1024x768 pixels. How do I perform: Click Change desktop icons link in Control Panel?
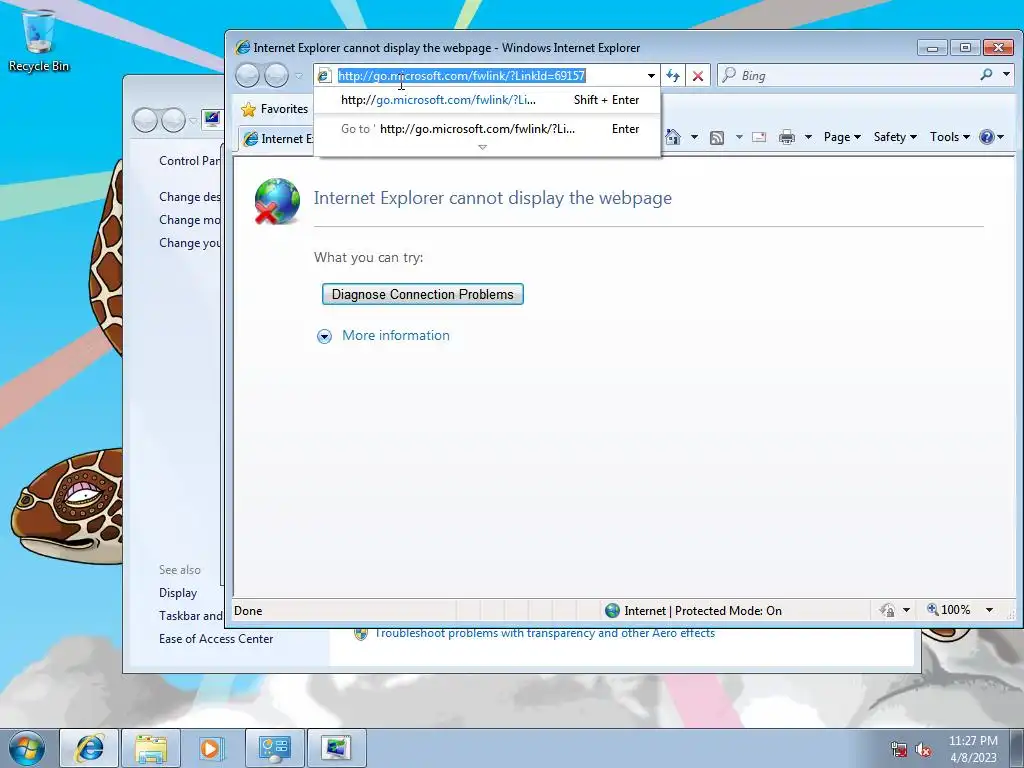click(x=189, y=197)
